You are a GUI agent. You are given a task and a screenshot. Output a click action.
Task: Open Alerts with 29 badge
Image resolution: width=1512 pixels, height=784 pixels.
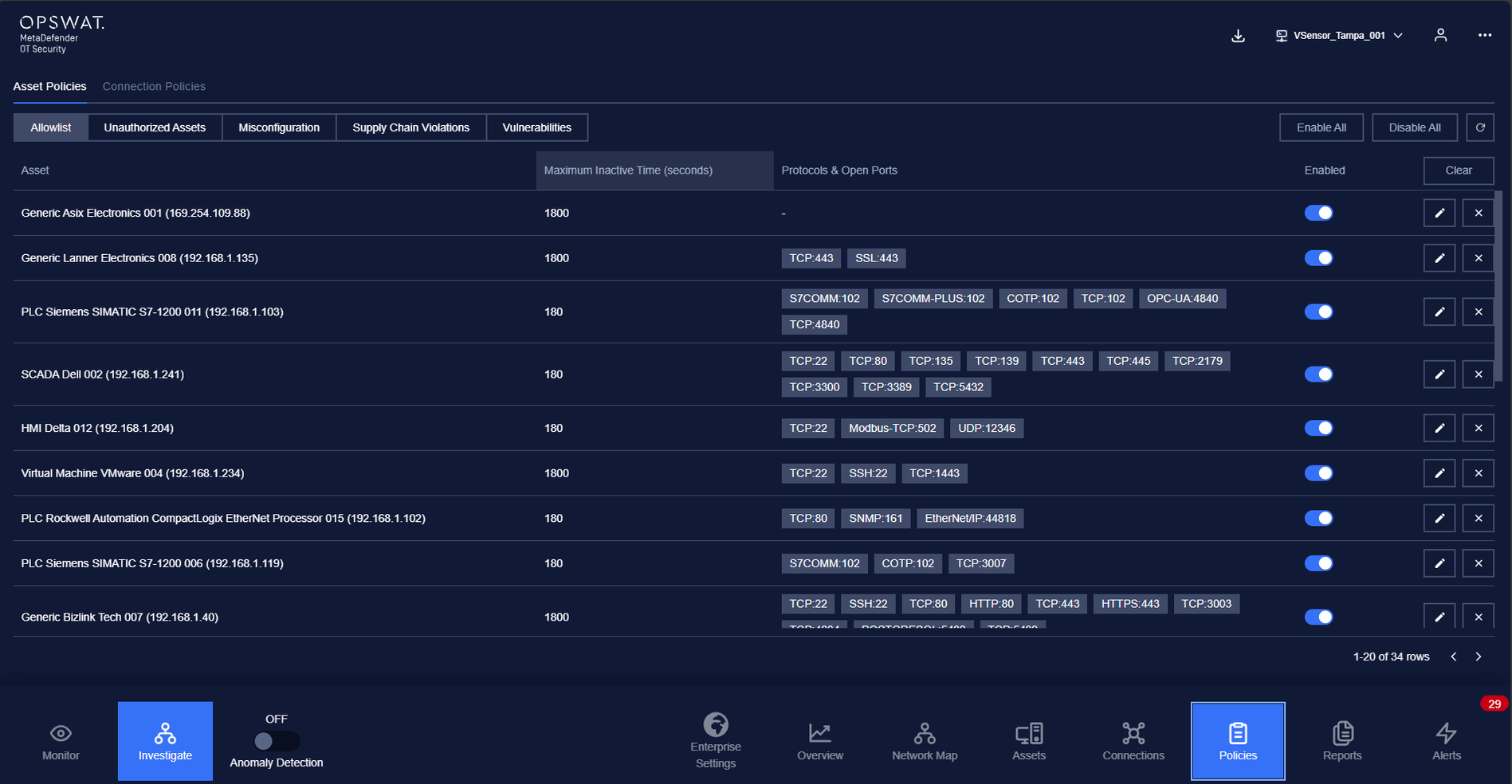pyautogui.click(x=1447, y=742)
